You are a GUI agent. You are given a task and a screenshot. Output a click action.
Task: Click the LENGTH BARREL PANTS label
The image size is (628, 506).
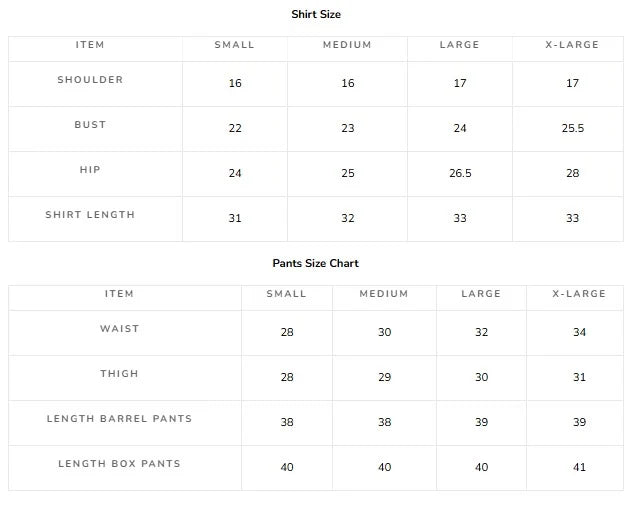119,419
